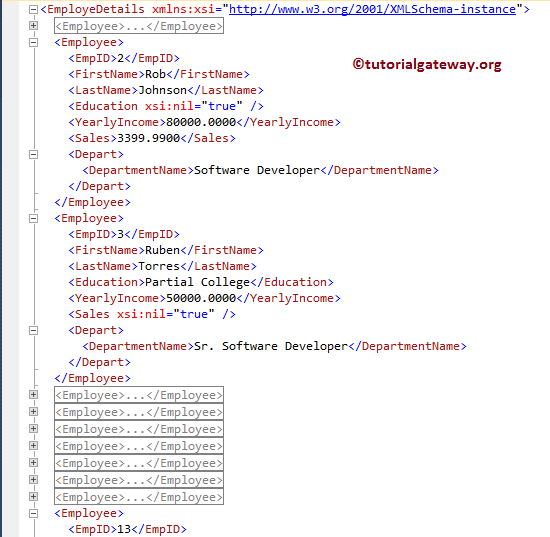Click the opening <Depart> tag under Sales 3399.9900

96,154
